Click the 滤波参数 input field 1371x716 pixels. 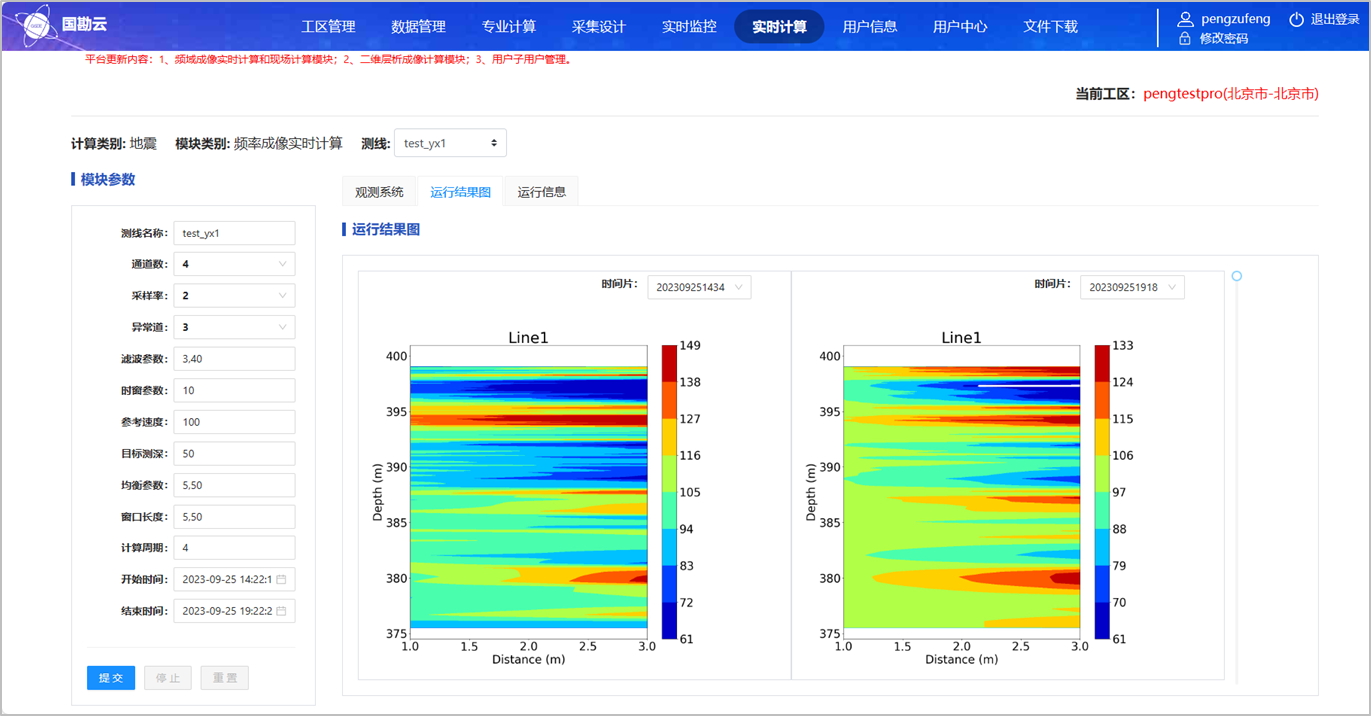(x=234, y=359)
